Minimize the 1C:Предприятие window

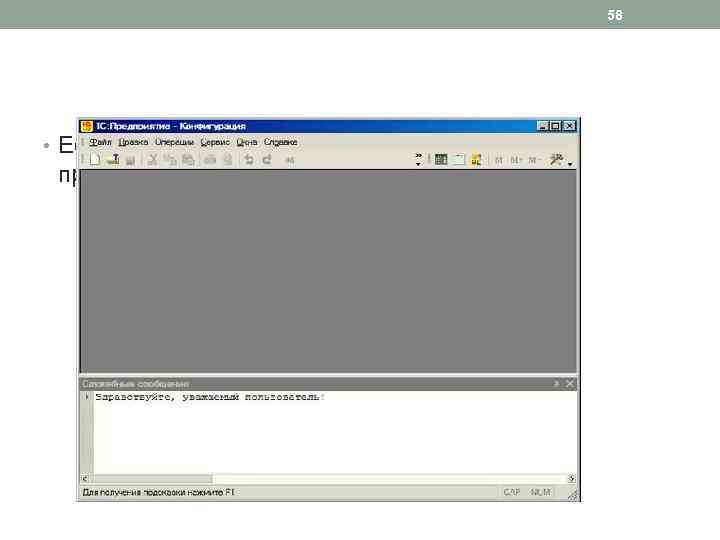click(542, 126)
